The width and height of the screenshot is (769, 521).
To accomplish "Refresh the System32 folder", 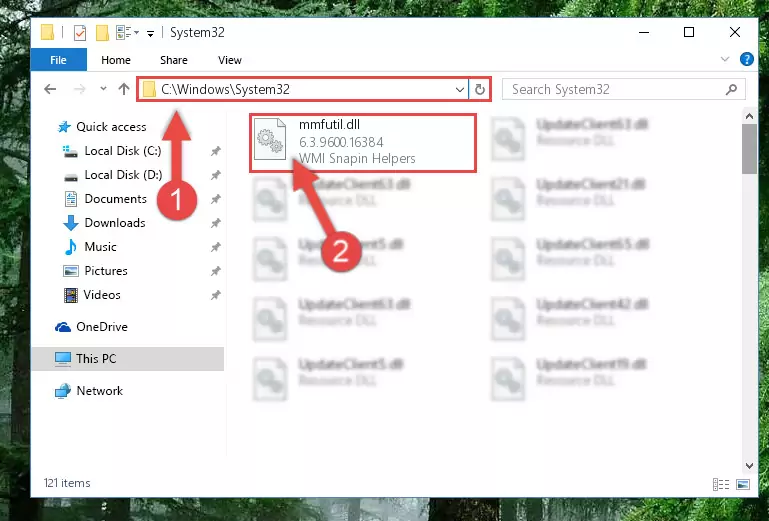I will point(480,89).
